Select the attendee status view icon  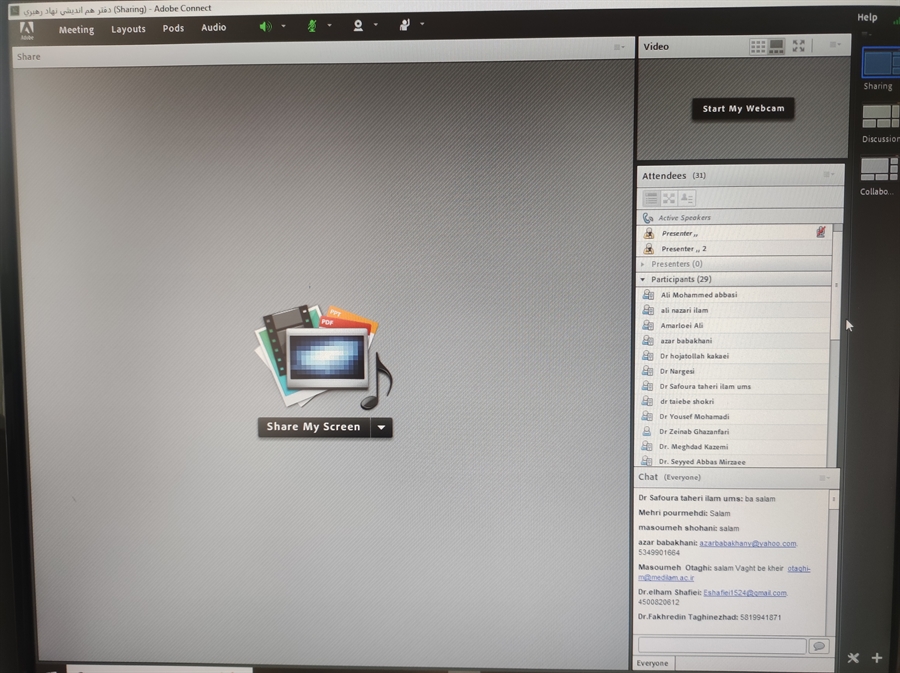687,199
